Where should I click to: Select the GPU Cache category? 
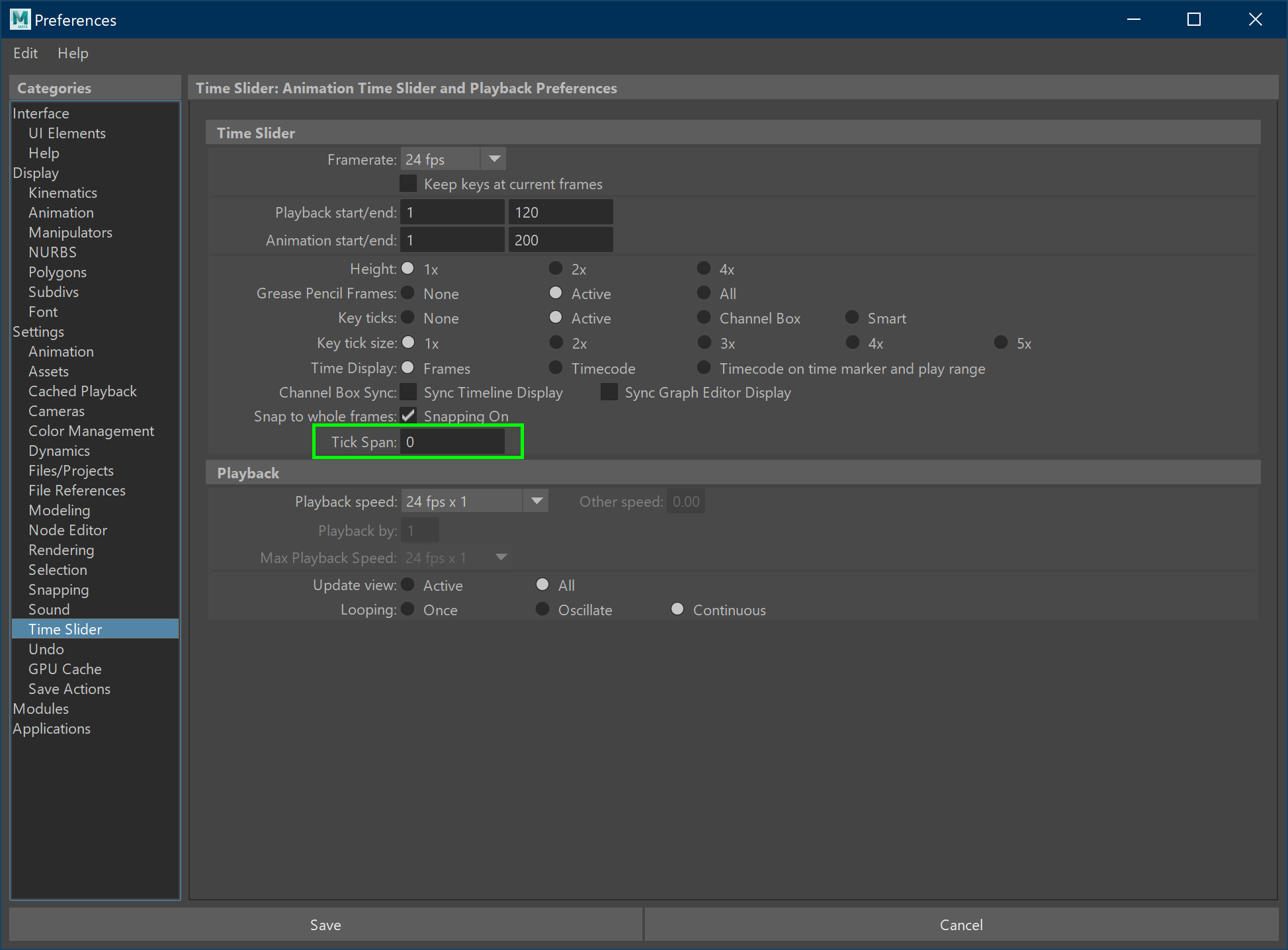point(65,669)
